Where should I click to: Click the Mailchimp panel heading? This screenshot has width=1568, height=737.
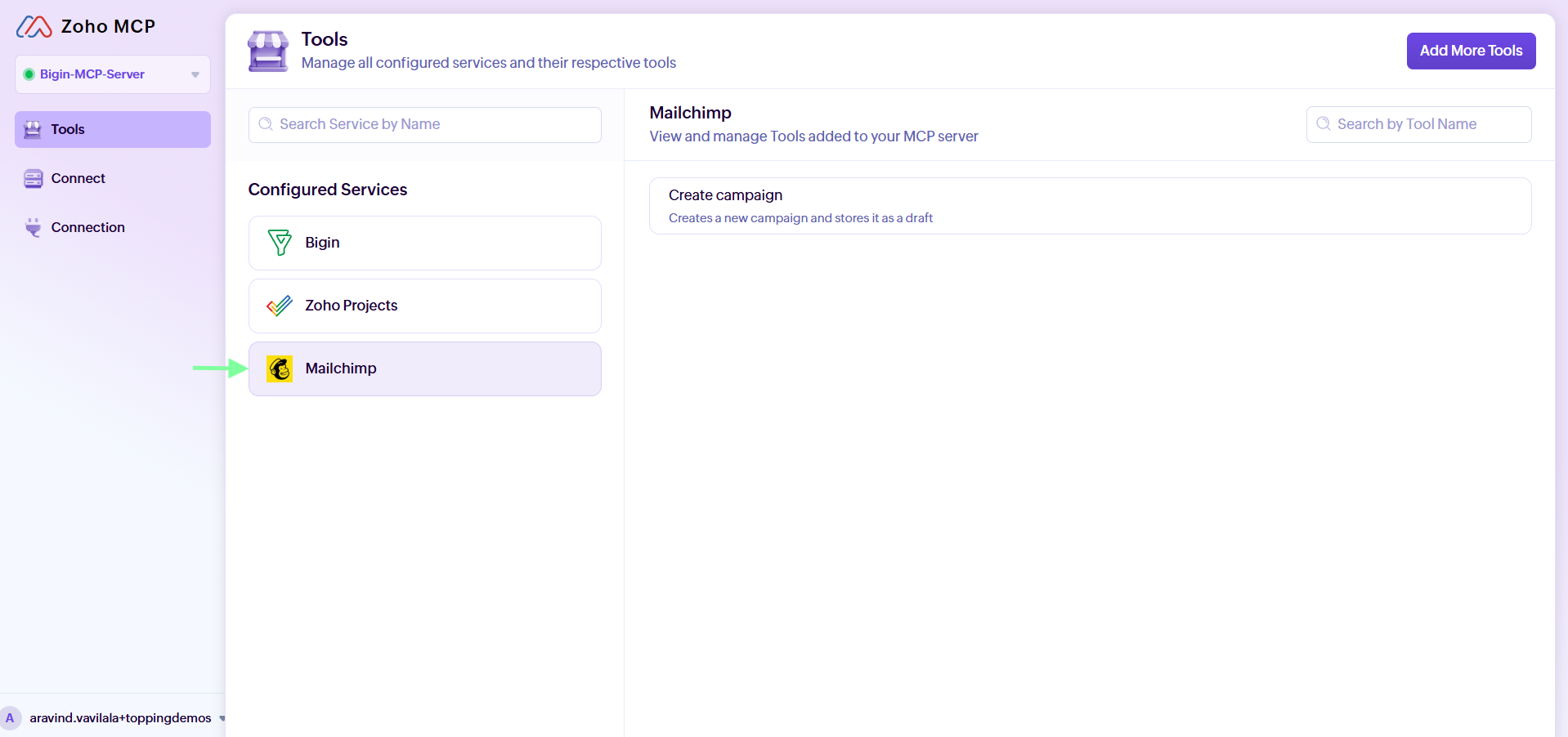coord(691,113)
